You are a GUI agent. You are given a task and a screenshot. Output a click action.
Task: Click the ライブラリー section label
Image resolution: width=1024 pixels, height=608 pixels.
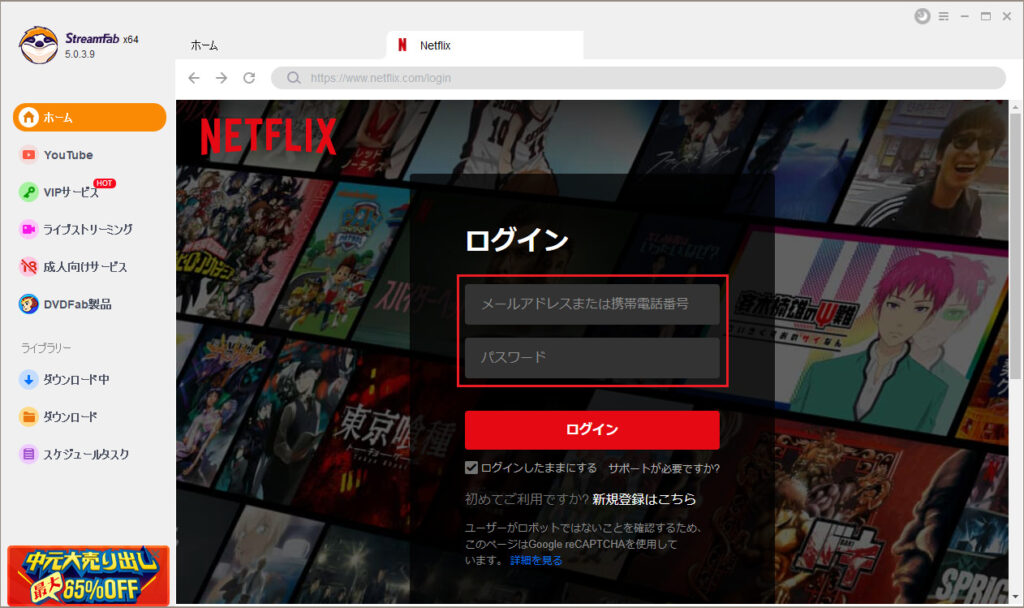[x=46, y=348]
